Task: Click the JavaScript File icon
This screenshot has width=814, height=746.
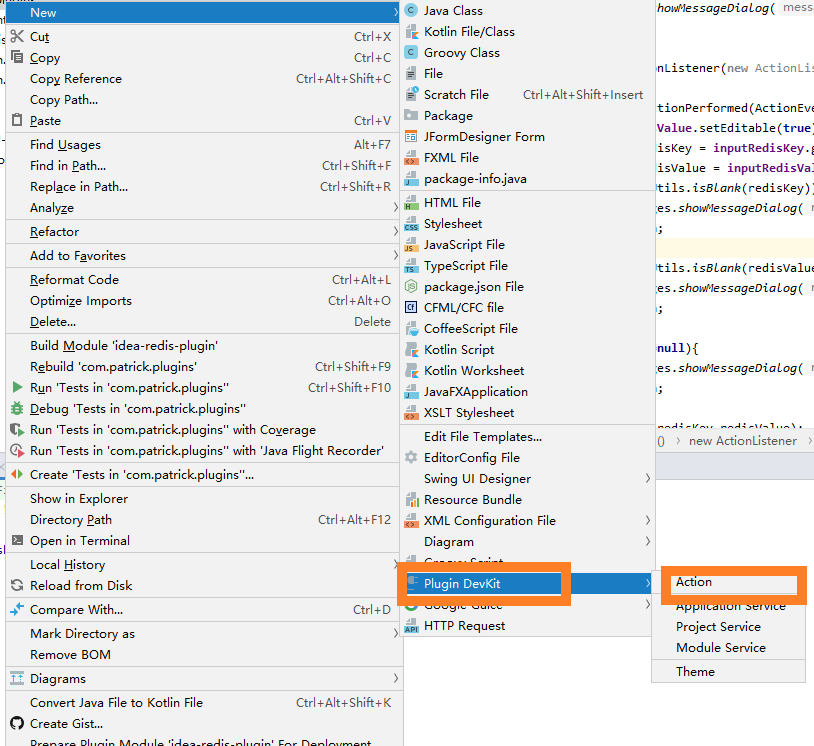Action: pos(411,245)
